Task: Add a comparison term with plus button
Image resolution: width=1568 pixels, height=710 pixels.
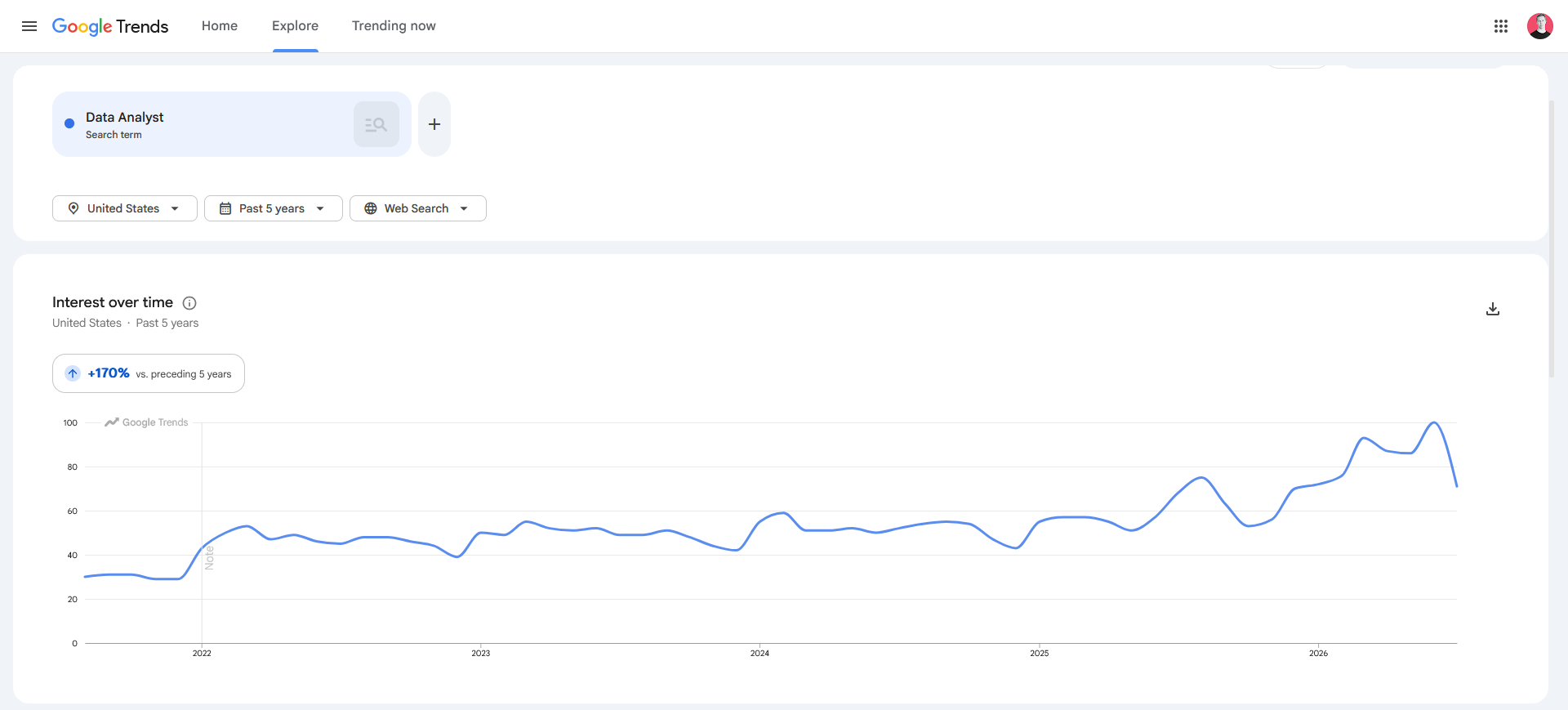Action: pyautogui.click(x=434, y=124)
